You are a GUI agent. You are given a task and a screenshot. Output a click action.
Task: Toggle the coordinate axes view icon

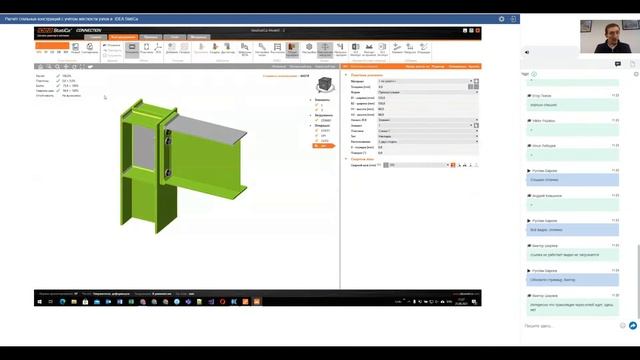click(x=158, y=49)
